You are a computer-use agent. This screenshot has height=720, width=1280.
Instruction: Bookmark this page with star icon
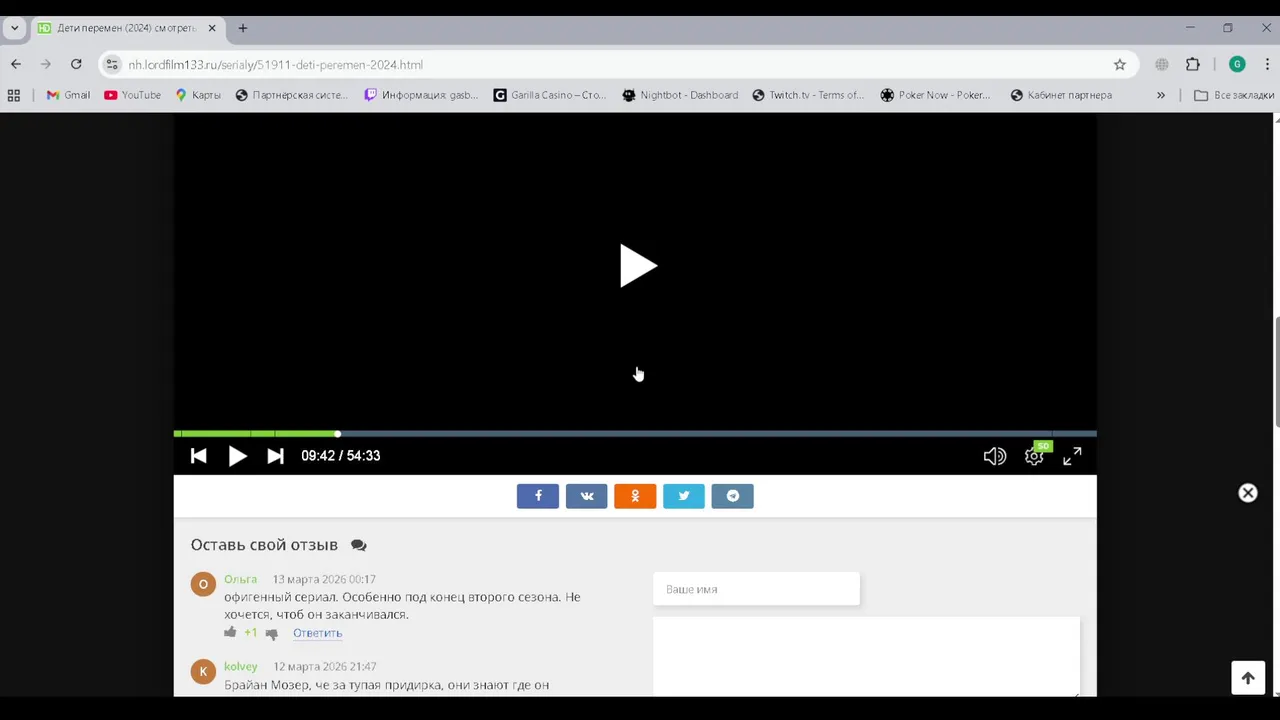(1120, 64)
